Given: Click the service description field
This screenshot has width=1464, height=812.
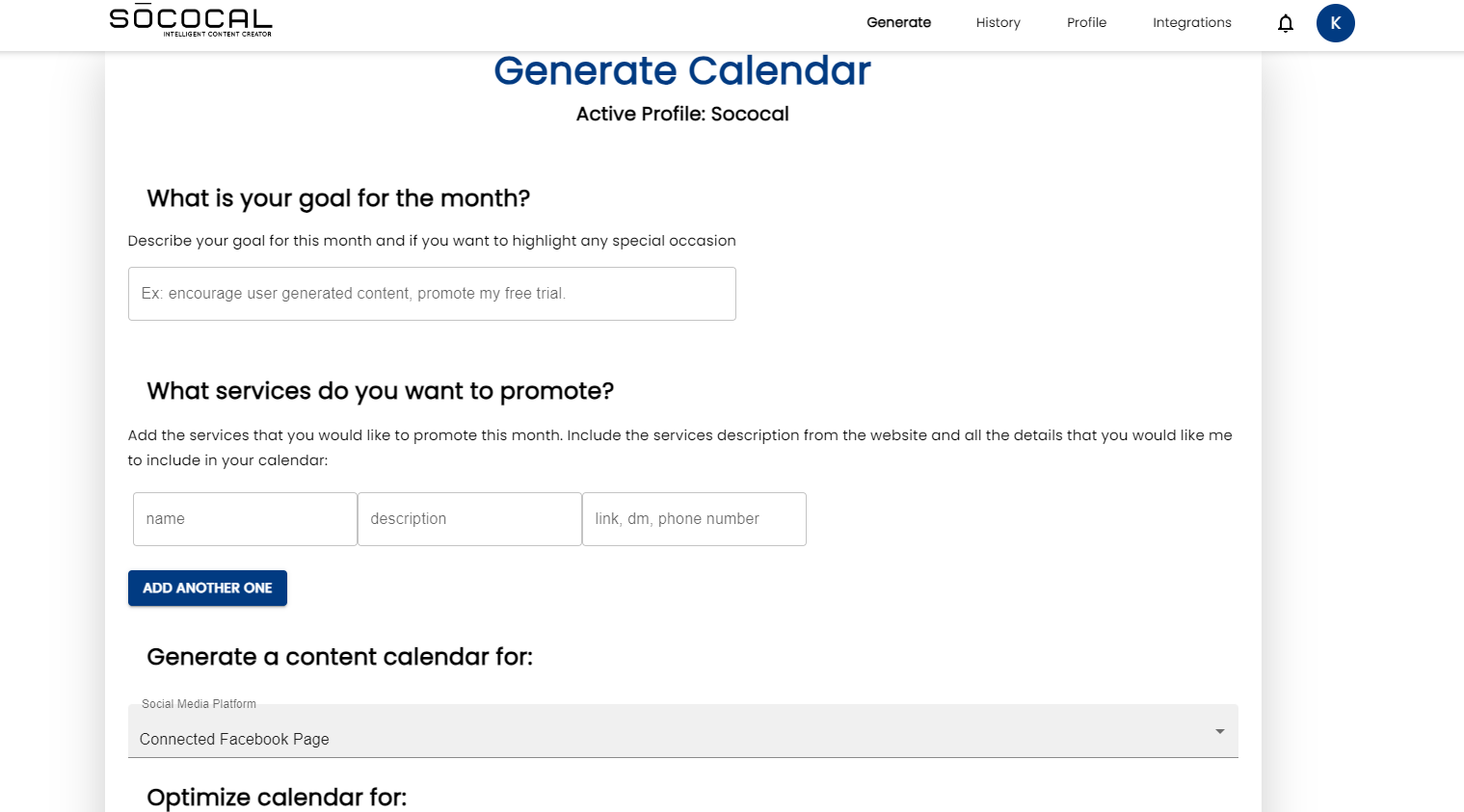Looking at the screenshot, I should tap(469, 519).
